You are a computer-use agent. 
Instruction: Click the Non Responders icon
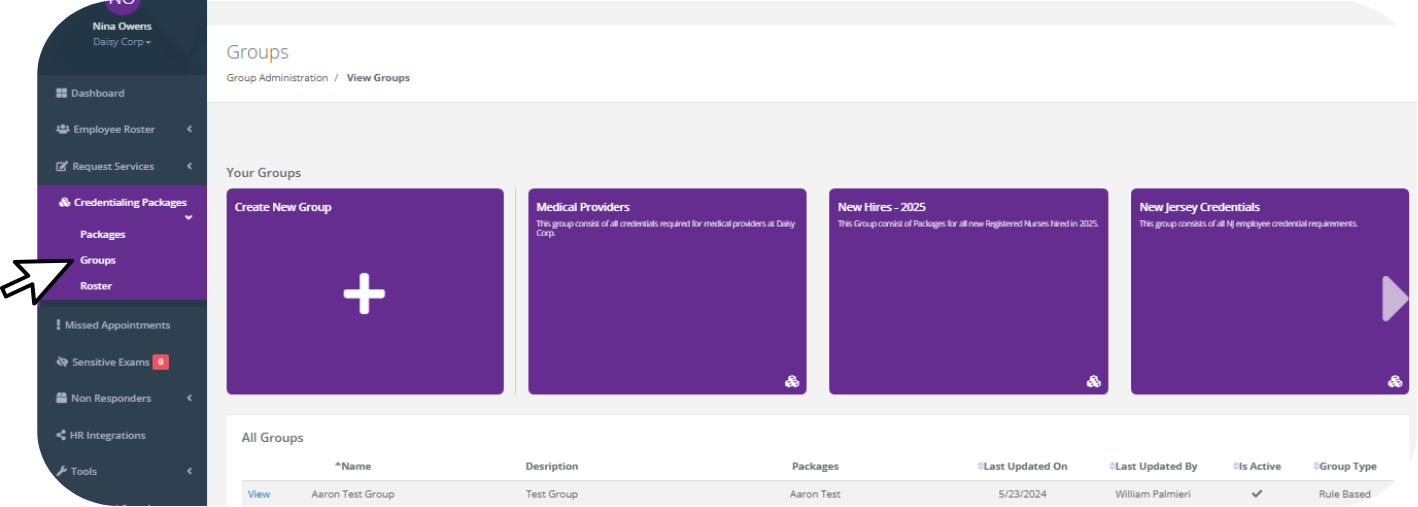tap(61, 398)
